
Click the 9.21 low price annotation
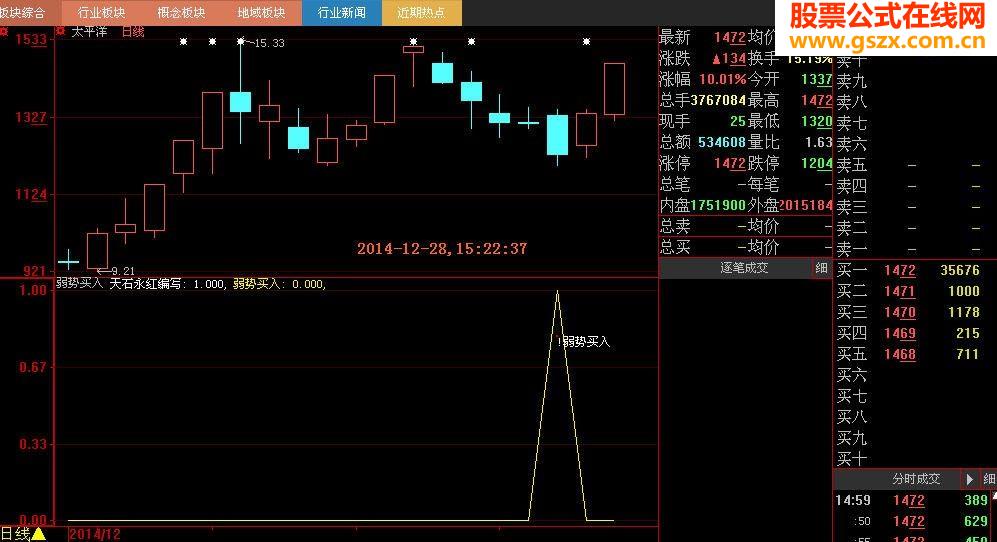pyautogui.click(x=123, y=272)
